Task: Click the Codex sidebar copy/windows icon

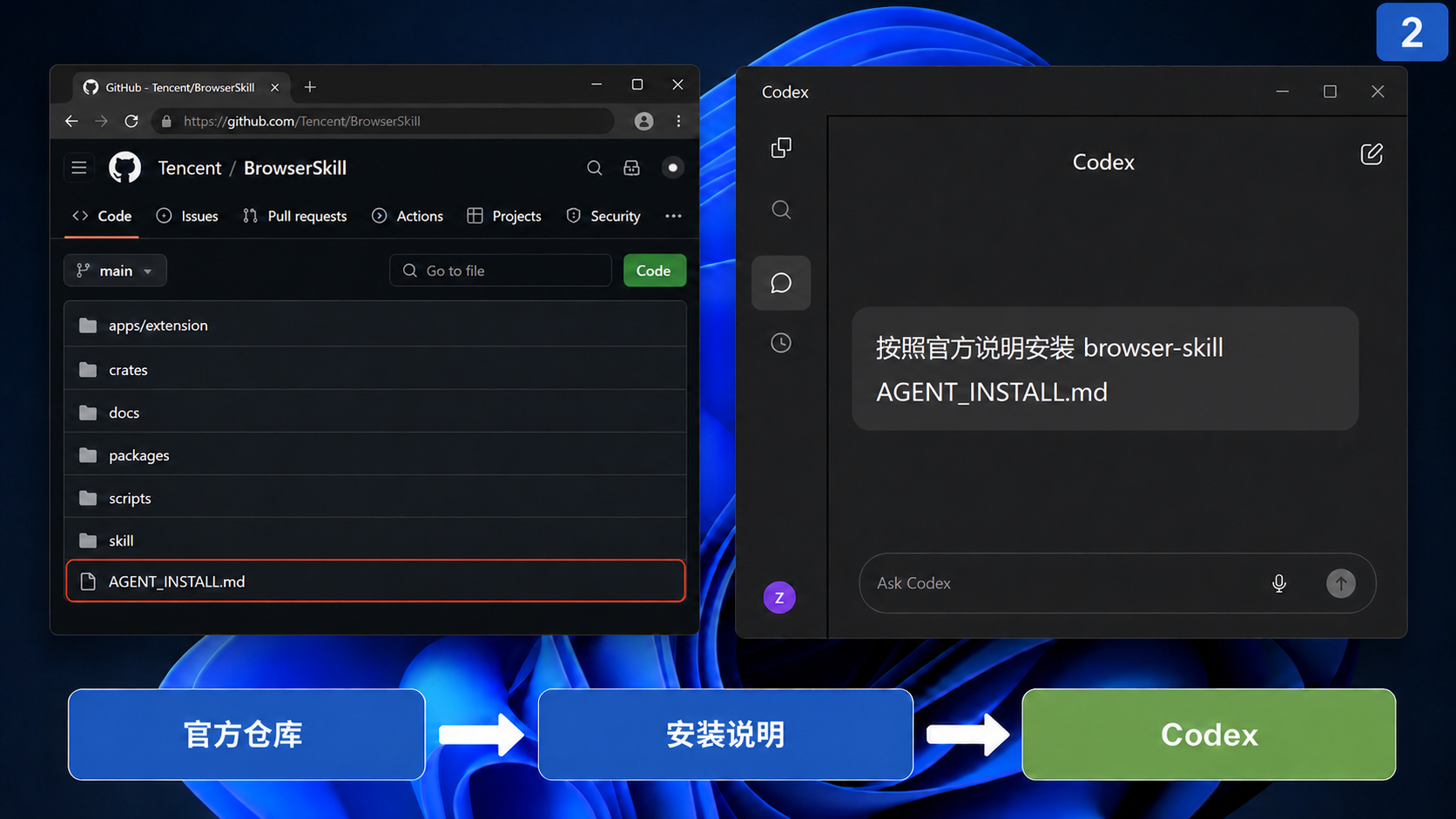Action: coord(781,148)
